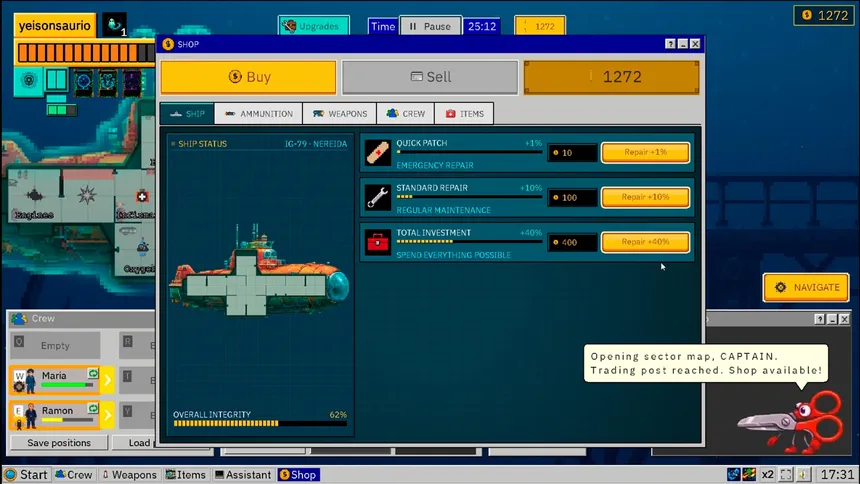Click the Shop taskbar entry

(x=298, y=475)
